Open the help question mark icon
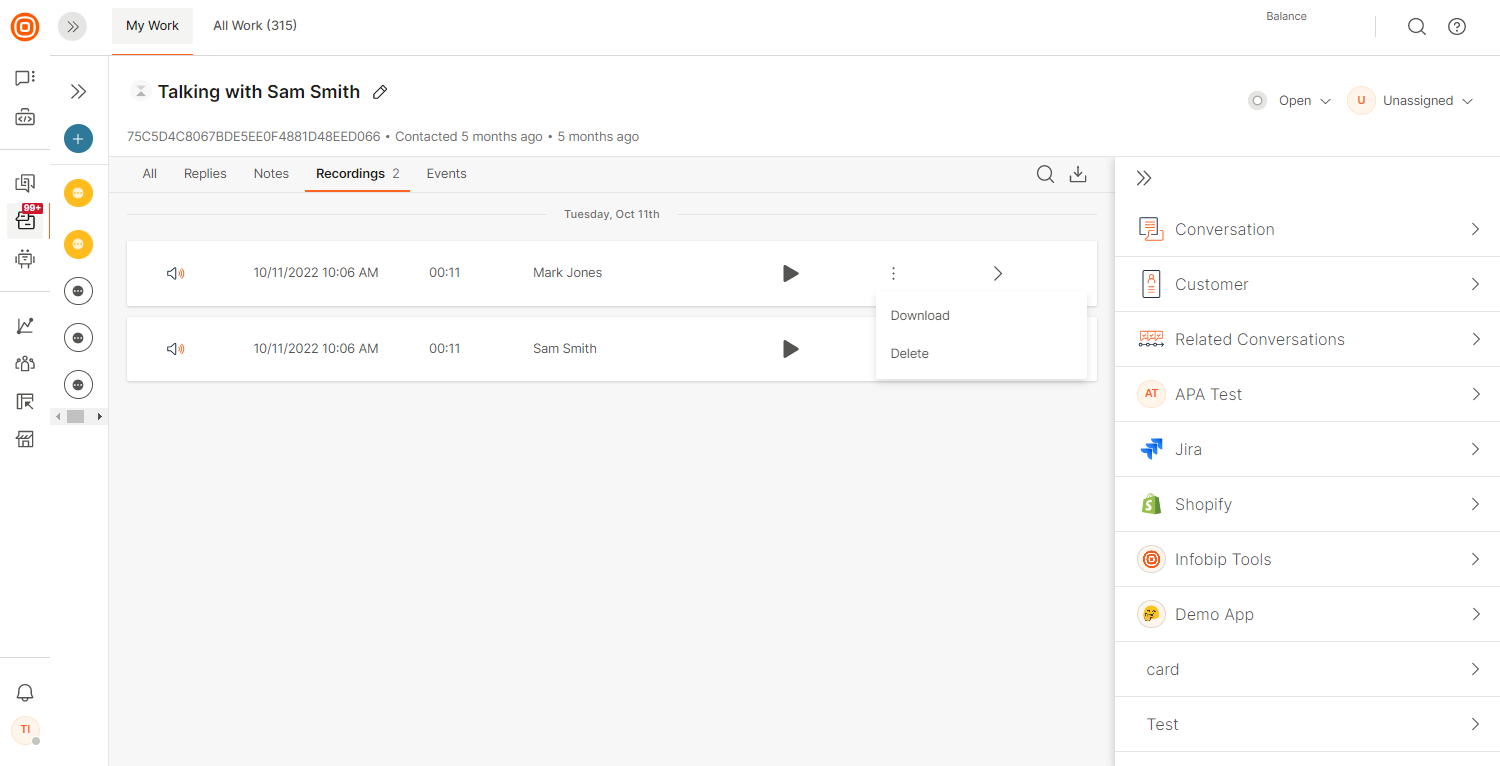The image size is (1500, 766). [x=1457, y=27]
